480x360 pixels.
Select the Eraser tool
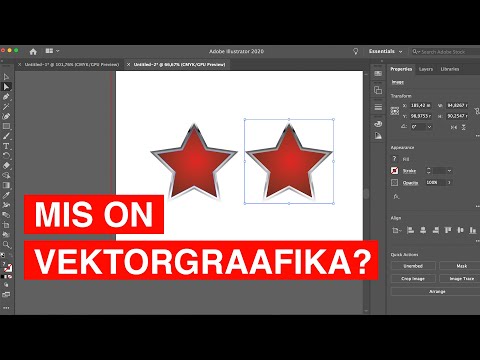point(6,166)
